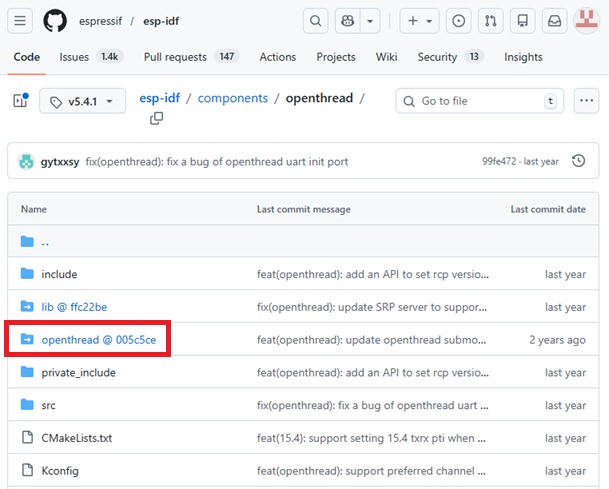Image resolution: width=609 pixels, height=489 pixels.
Task: Open the Wiki tab
Action: pos(386,57)
